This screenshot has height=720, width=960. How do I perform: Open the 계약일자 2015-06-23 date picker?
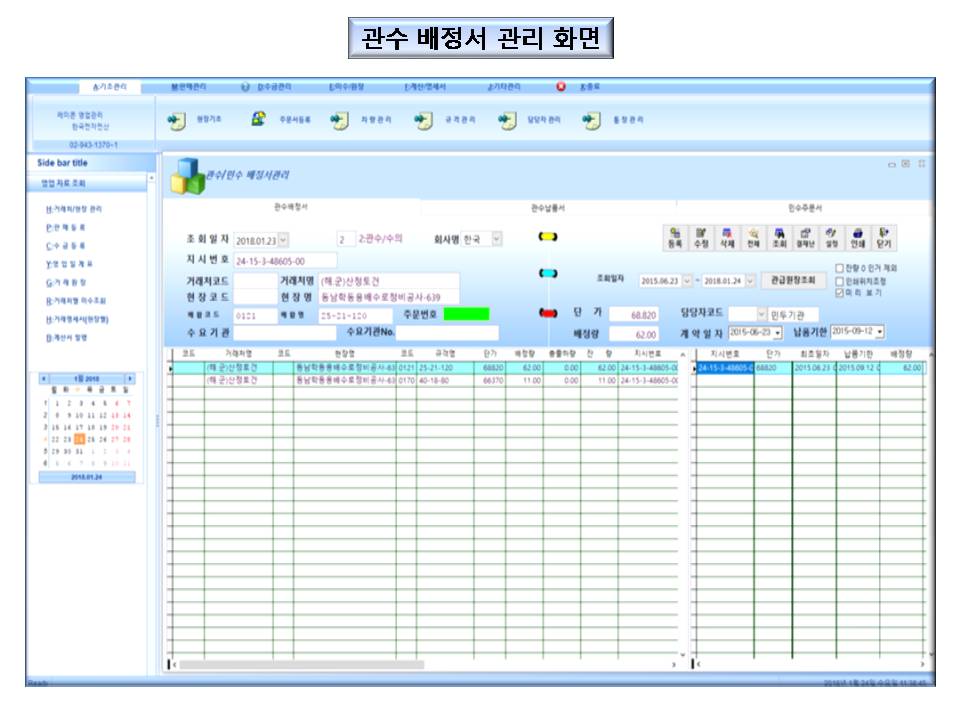point(778,332)
